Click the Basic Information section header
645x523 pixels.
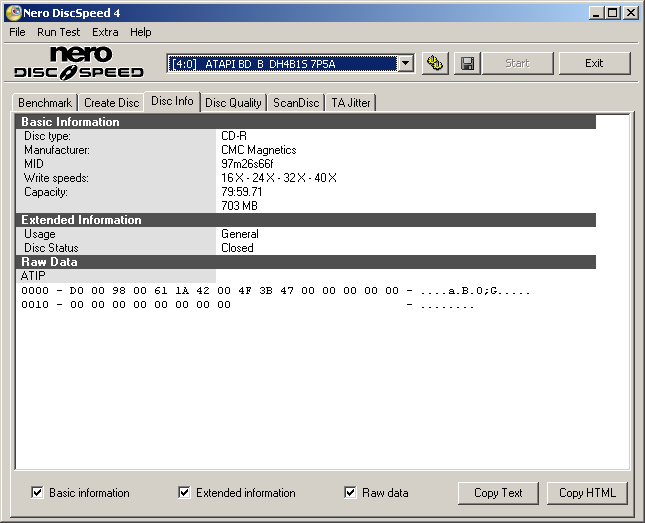306,122
